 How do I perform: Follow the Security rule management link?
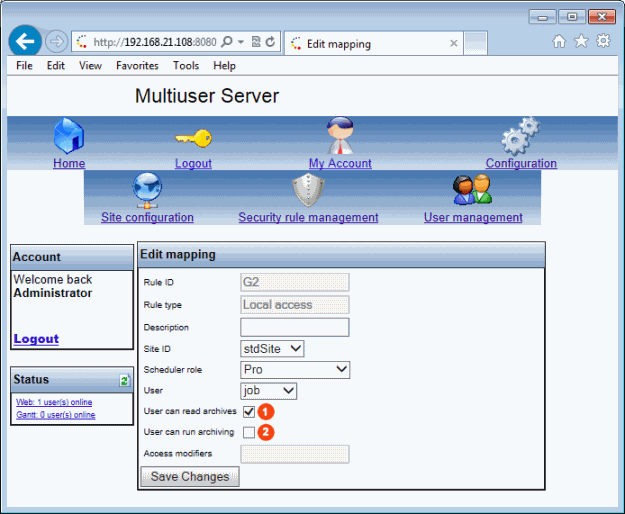coord(308,218)
